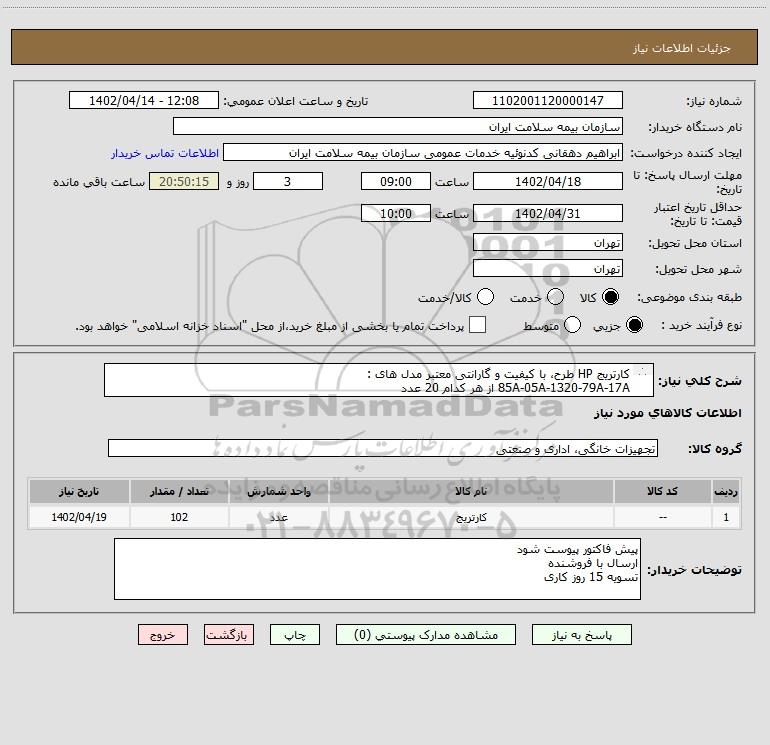770x745 pixels.
Task: Click the goods group field تجهیزات خانگی
Action: 383,448
